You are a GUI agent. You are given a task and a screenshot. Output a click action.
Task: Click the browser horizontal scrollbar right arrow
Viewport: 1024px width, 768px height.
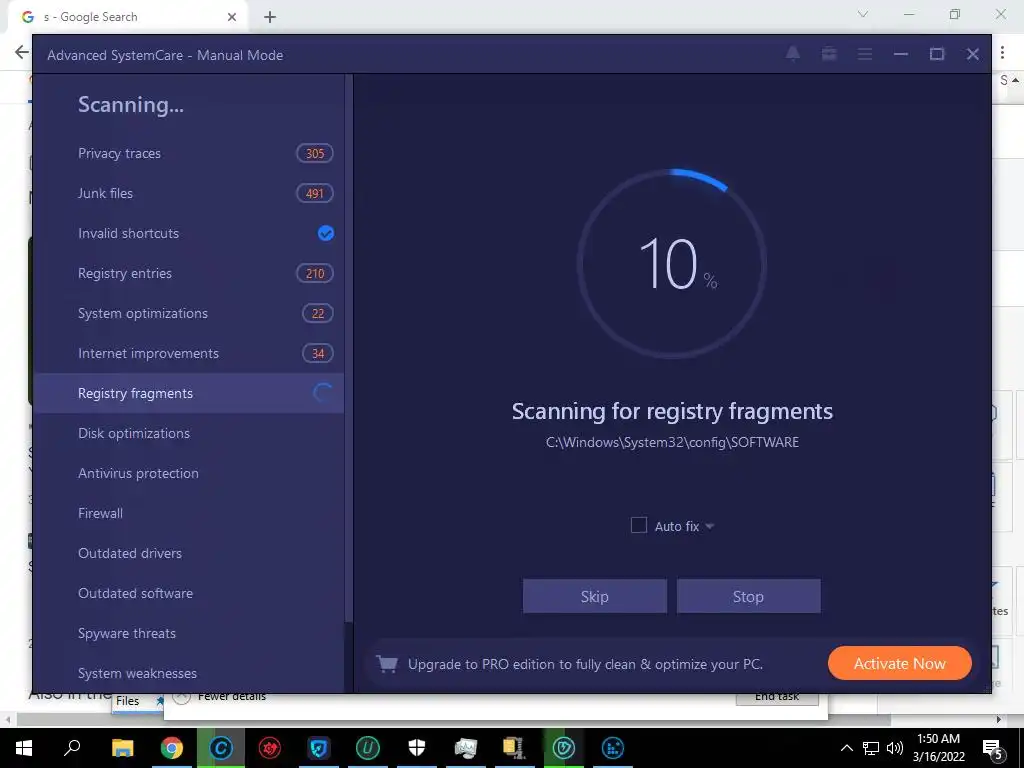pyautogui.click(x=998, y=720)
